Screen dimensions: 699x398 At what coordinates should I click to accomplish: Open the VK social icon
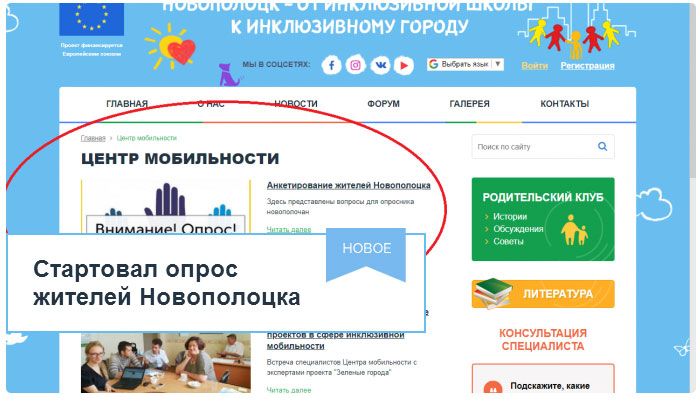380,66
